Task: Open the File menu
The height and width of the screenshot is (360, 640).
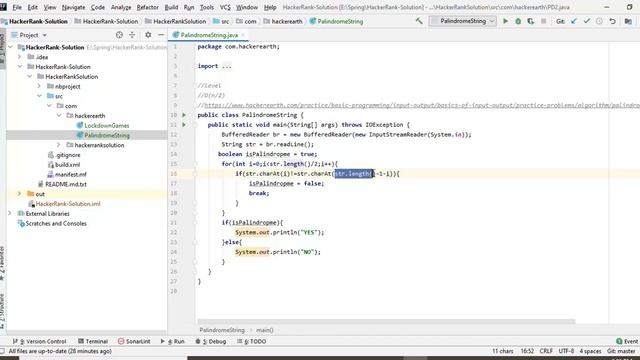Action: [x=17, y=7]
